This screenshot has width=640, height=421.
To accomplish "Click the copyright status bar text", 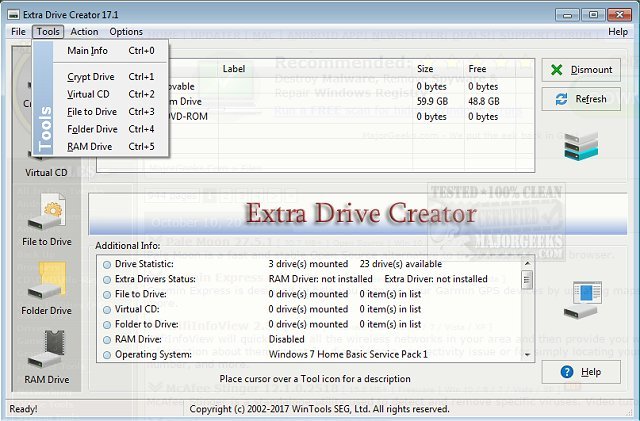I will click(319, 409).
